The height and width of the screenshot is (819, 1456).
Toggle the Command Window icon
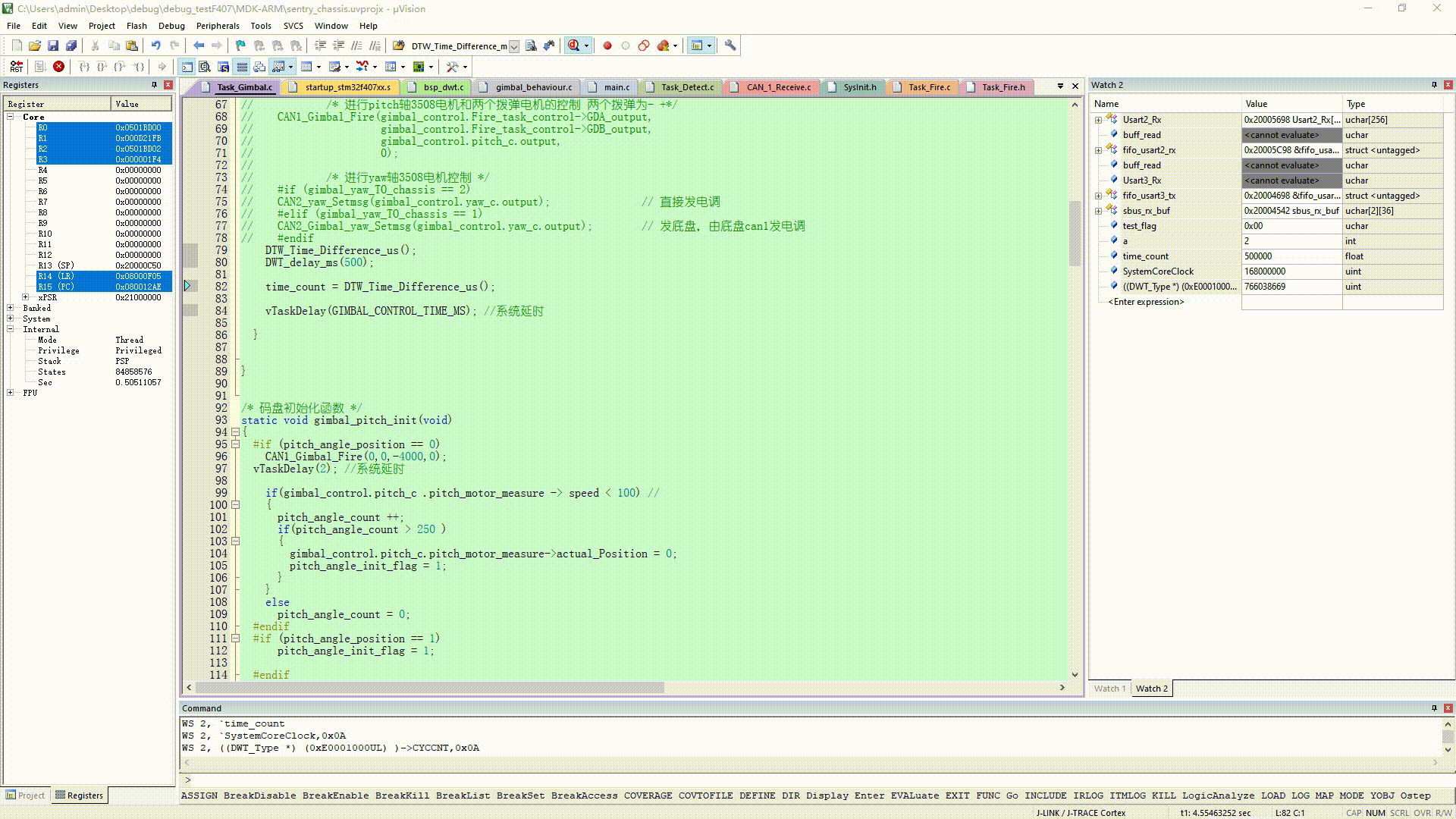point(187,67)
